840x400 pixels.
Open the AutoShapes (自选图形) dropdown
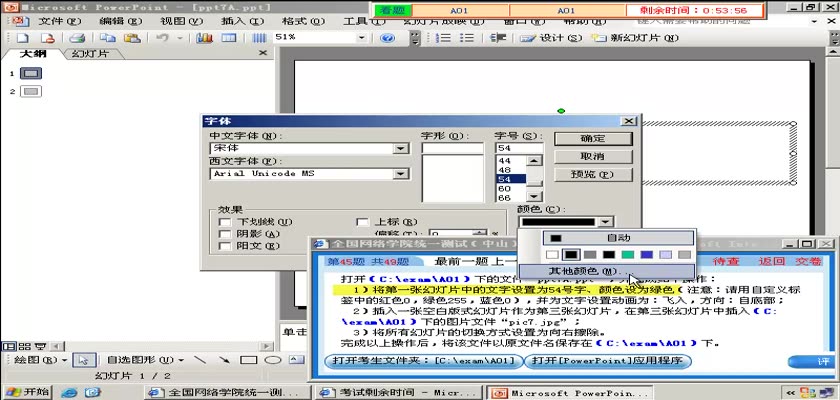(x=145, y=360)
